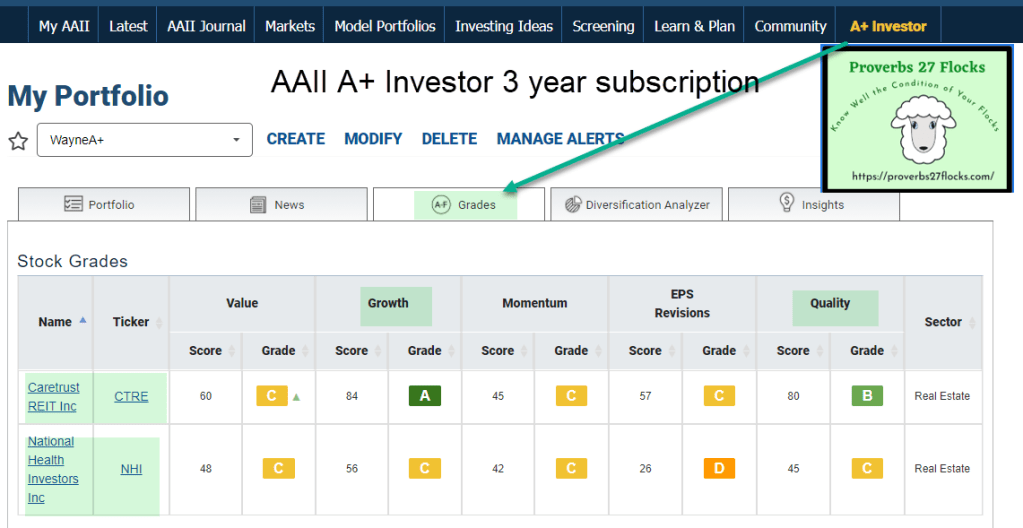Click green up-arrow next to CTRE value grade
1023x528 pixels.
pos(296,397)
